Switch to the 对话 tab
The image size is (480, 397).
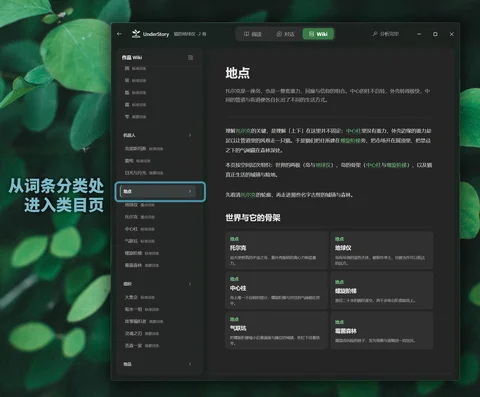[x=285, y=34]
